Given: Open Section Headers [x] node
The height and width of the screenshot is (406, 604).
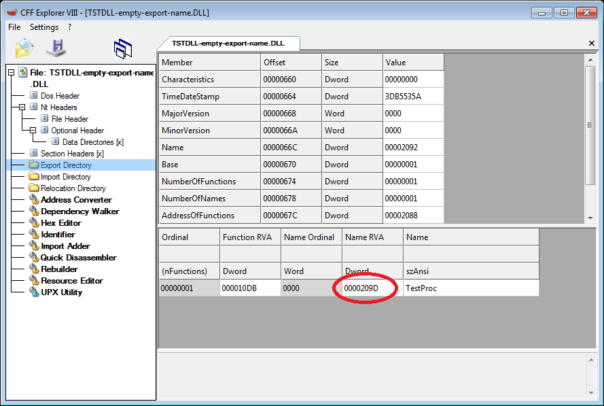Looking at the screenshot, I should pyautogui.click(x=72, y=153).
